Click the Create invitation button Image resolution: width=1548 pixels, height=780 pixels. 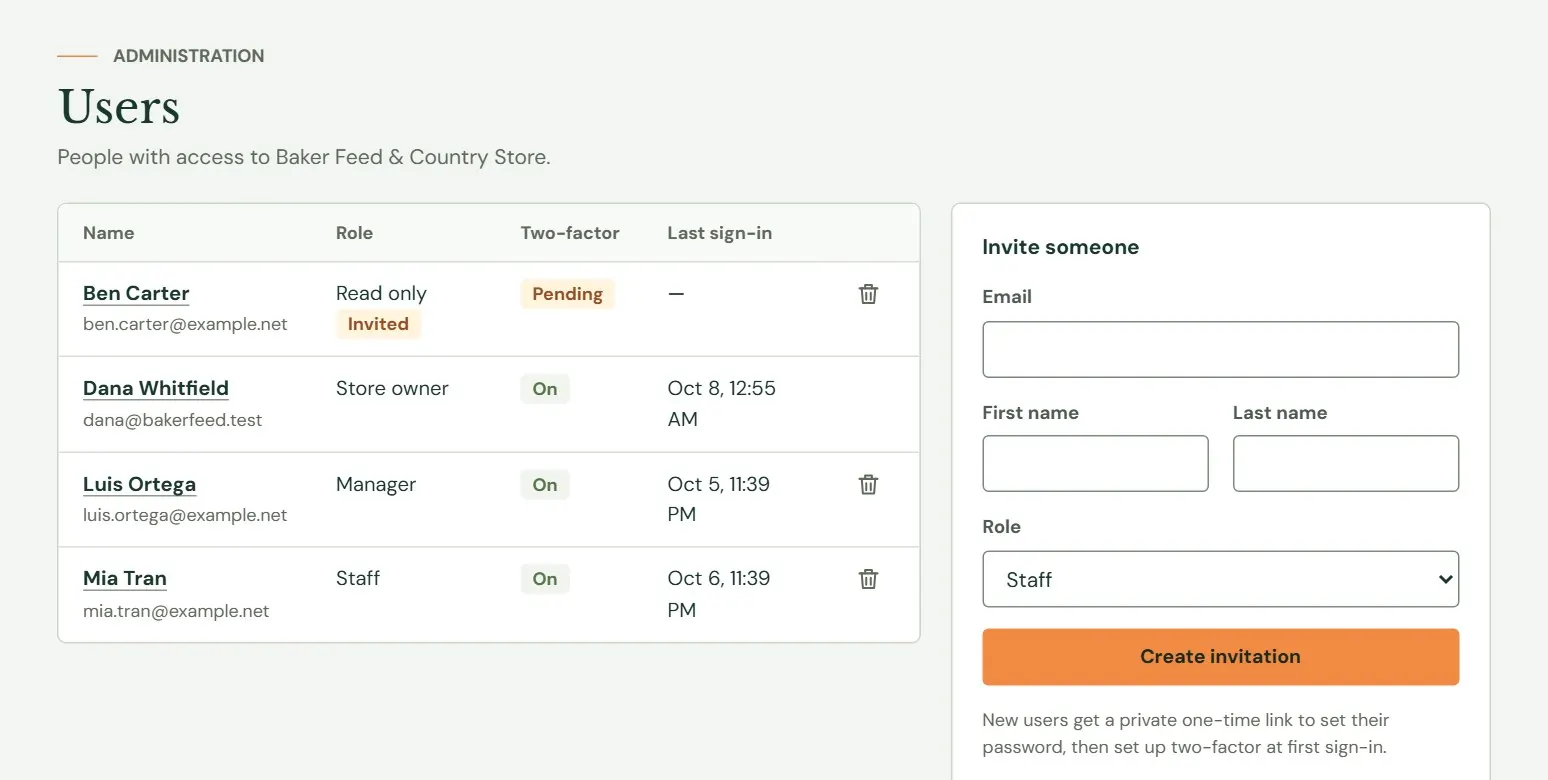click(1220, 657)
